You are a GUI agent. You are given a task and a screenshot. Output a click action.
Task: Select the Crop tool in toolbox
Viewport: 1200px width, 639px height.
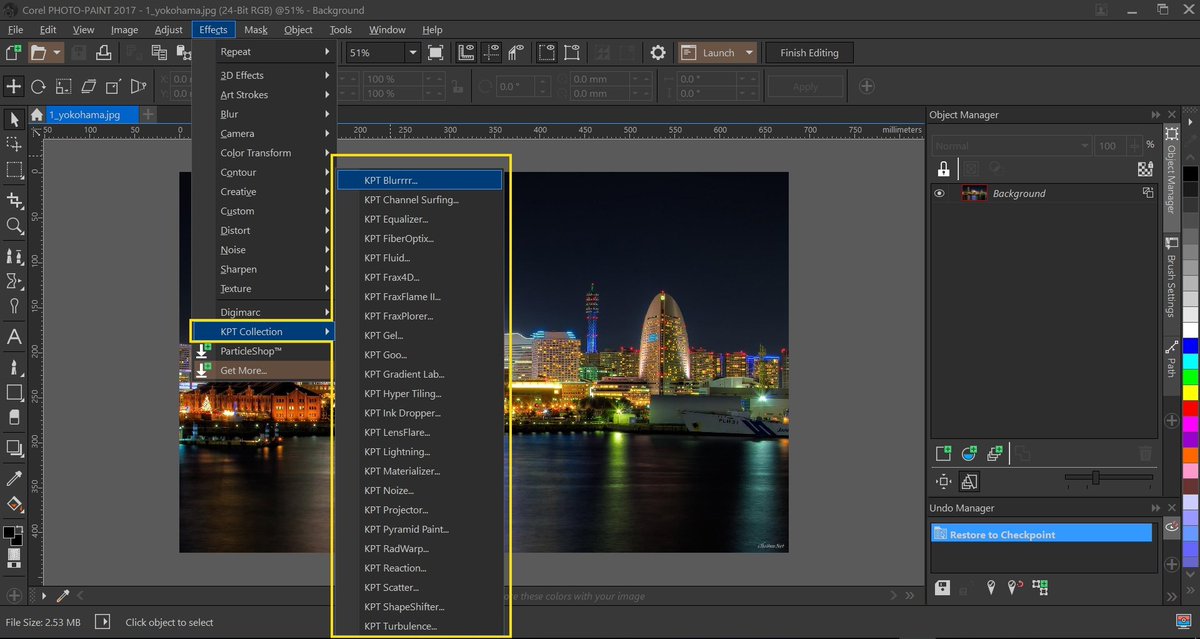[x=14, y=200]
